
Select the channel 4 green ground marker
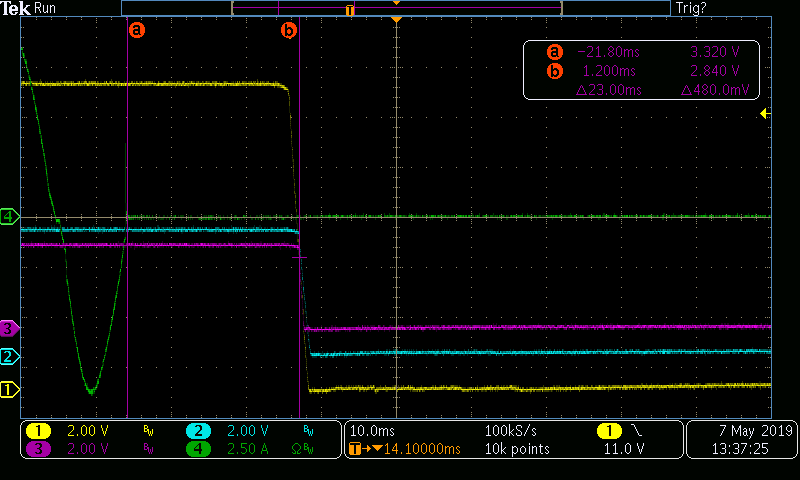pyautogui.click(x=11, y=216)
